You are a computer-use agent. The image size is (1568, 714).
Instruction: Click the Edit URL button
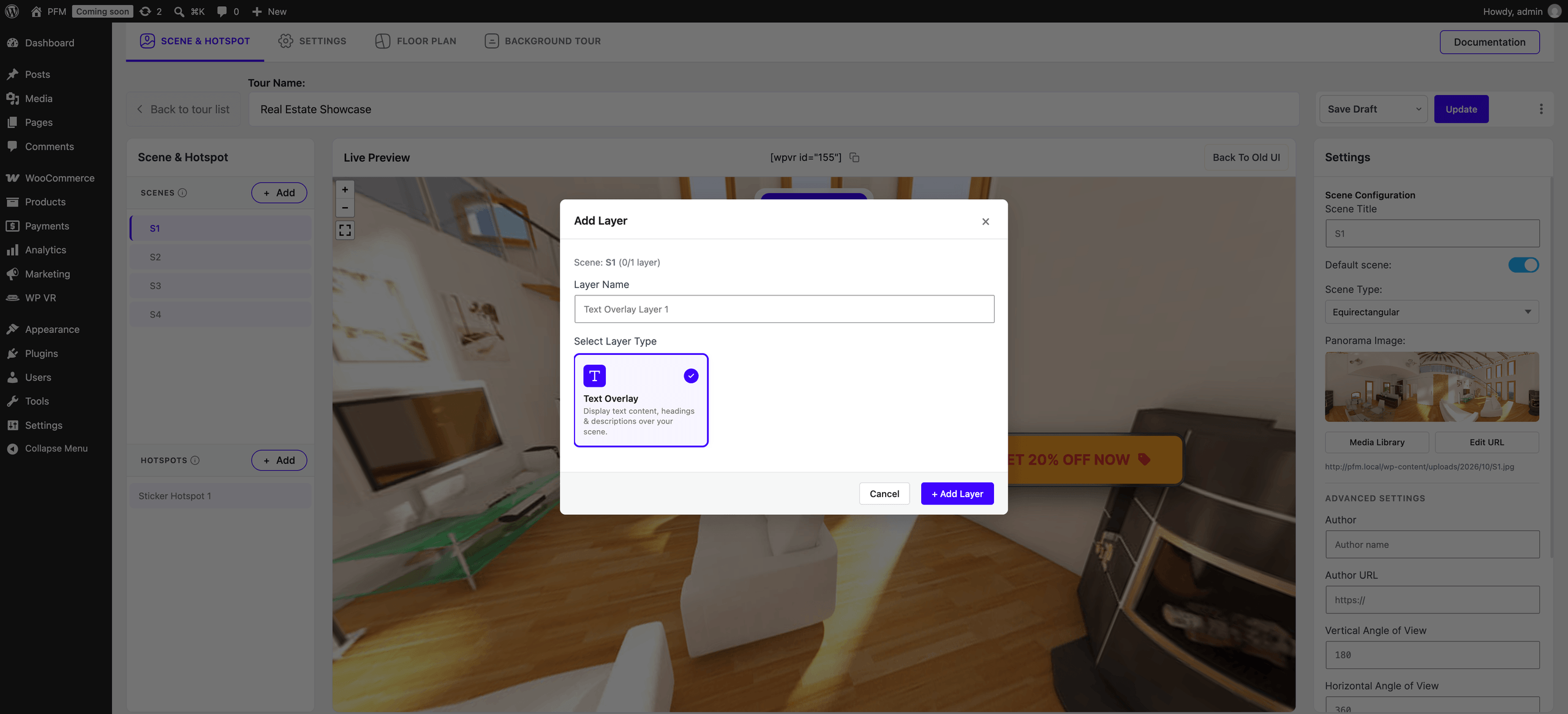coord(1487,442)
